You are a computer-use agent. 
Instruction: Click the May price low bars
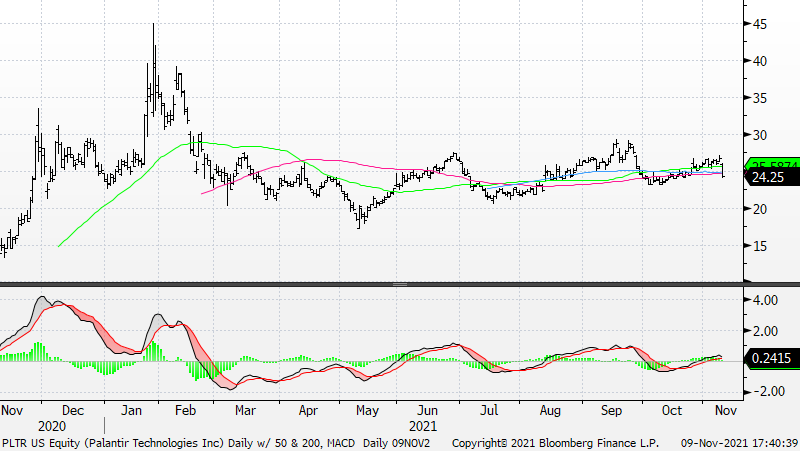[x=360, y=217]
